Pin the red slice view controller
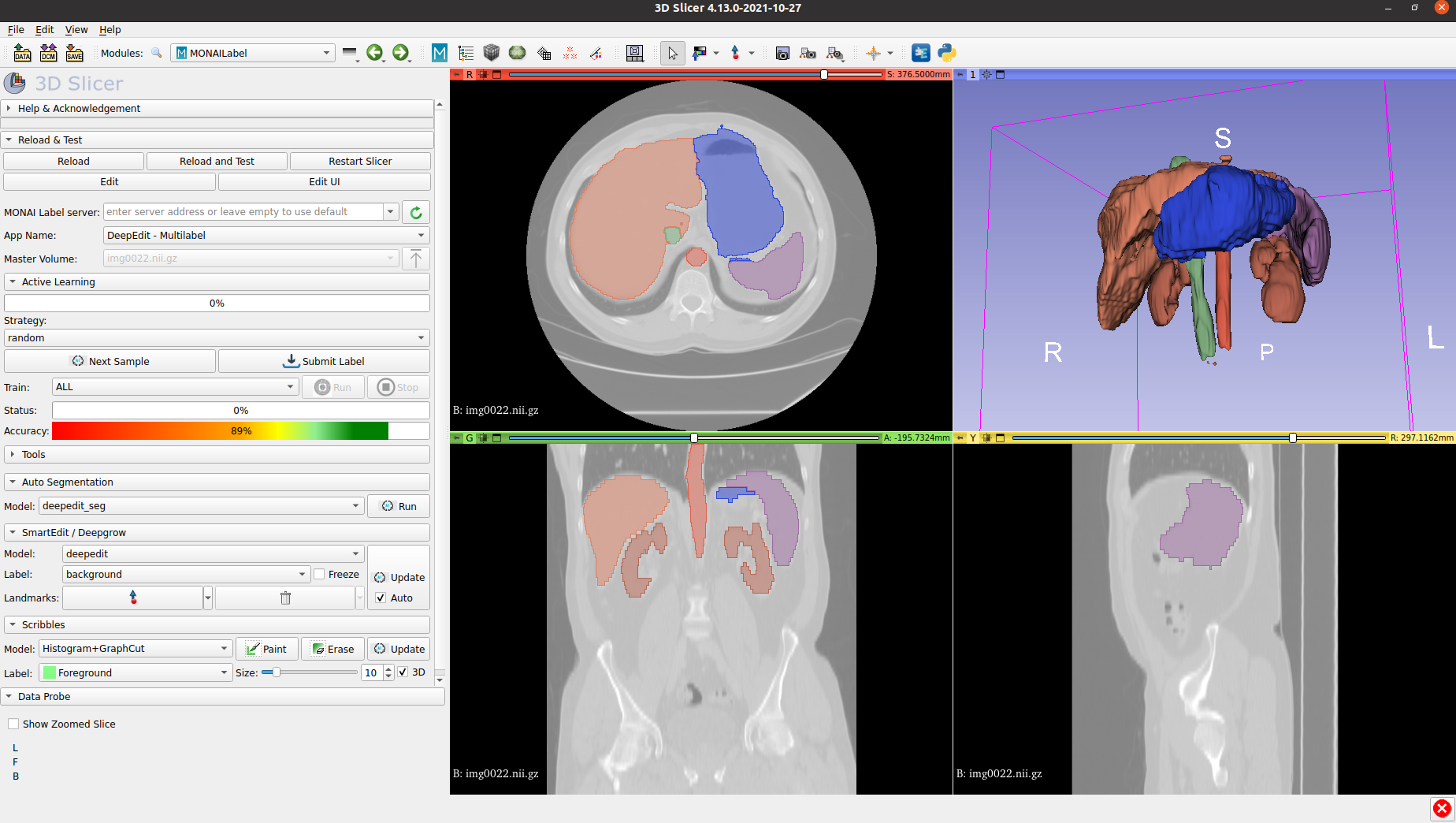The height and width of the screenshot is (823, 1456). click(x=457, y=74)
